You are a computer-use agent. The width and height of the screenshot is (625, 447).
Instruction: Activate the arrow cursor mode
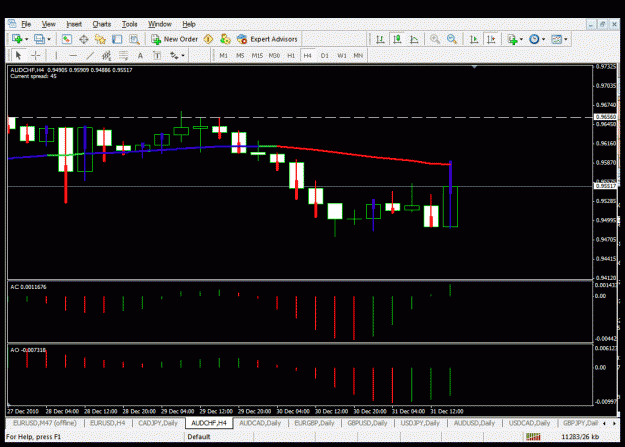pos(18,55)
